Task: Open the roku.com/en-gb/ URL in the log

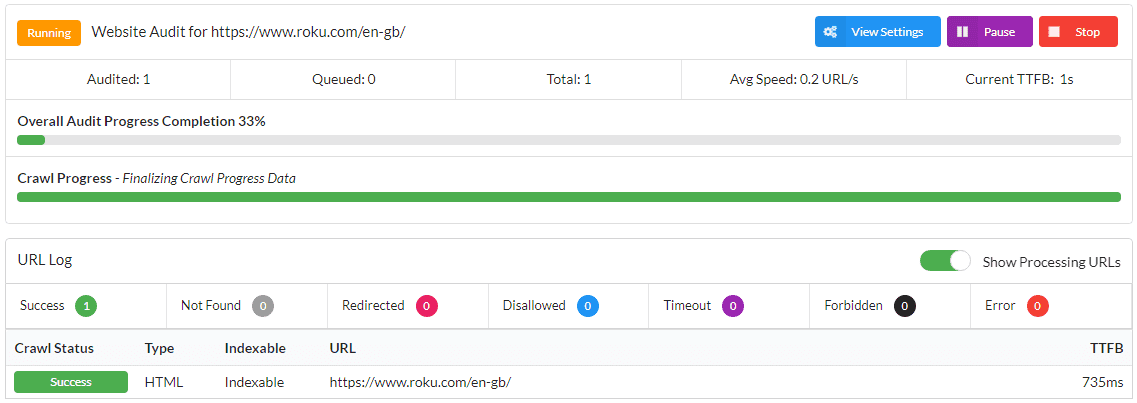Action: point(420,382)
